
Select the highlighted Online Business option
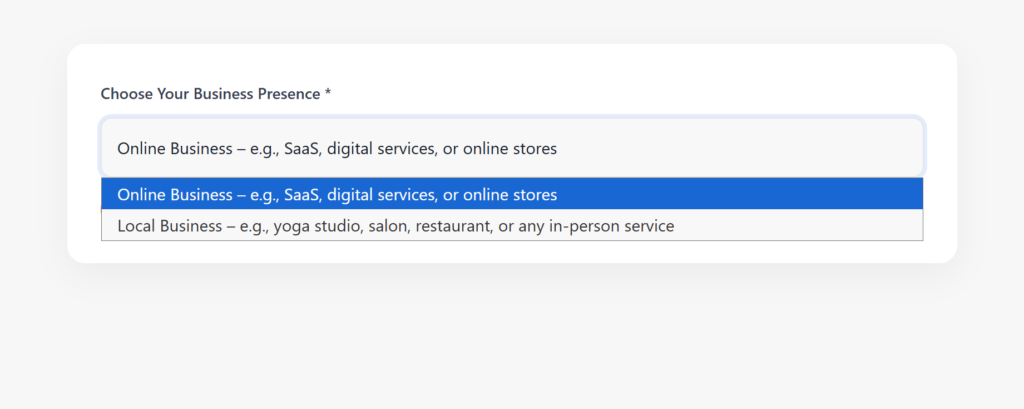pos(337,194)
